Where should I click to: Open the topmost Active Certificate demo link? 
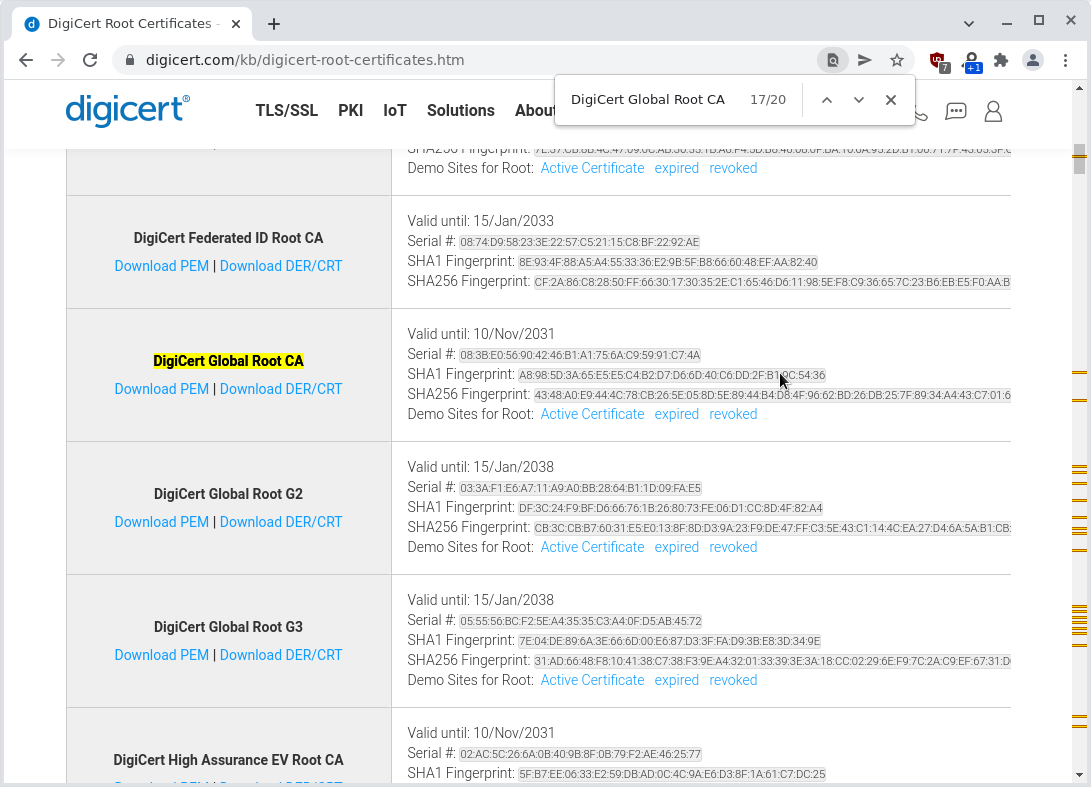pos(592,168)
